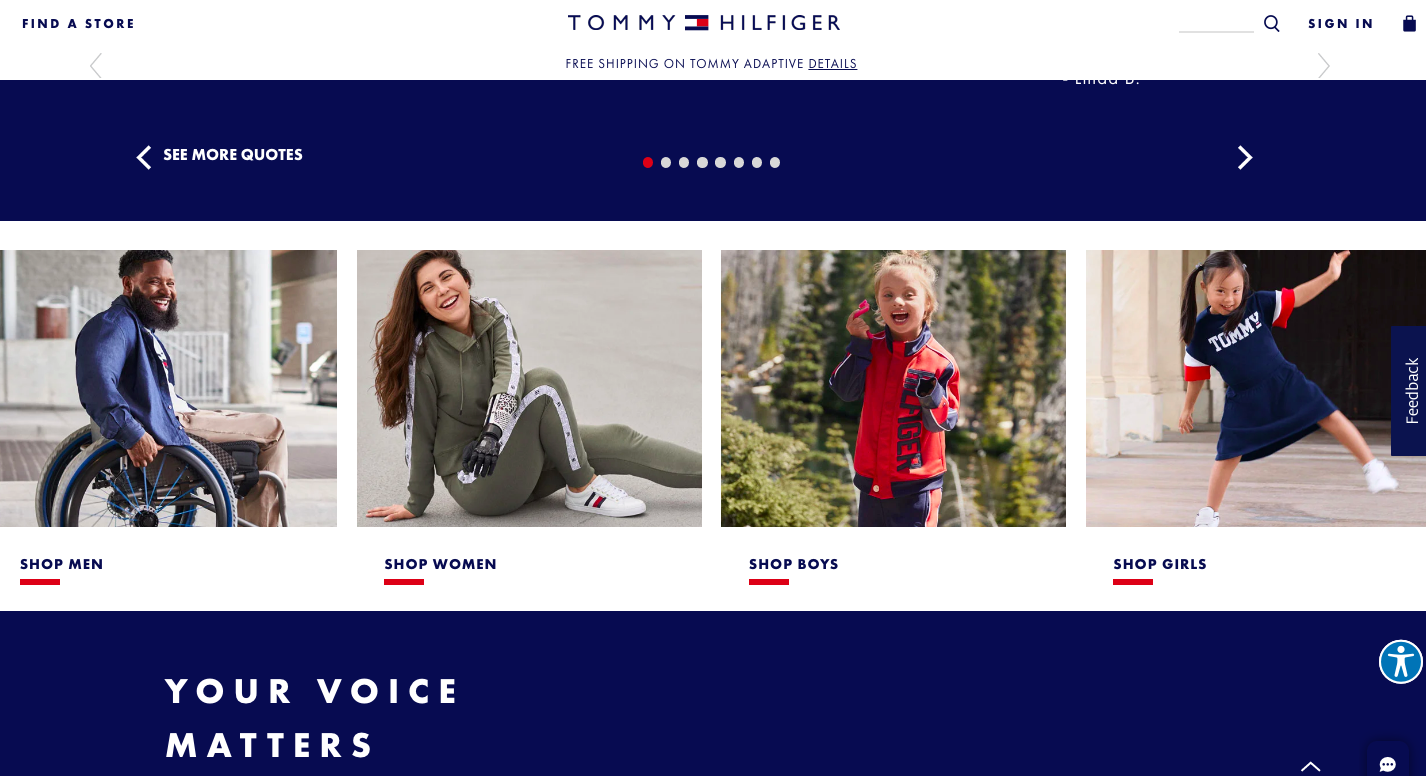The image size is (1426, 776).
Task: Open the Feedback side tab
Action: point(1409,391)
